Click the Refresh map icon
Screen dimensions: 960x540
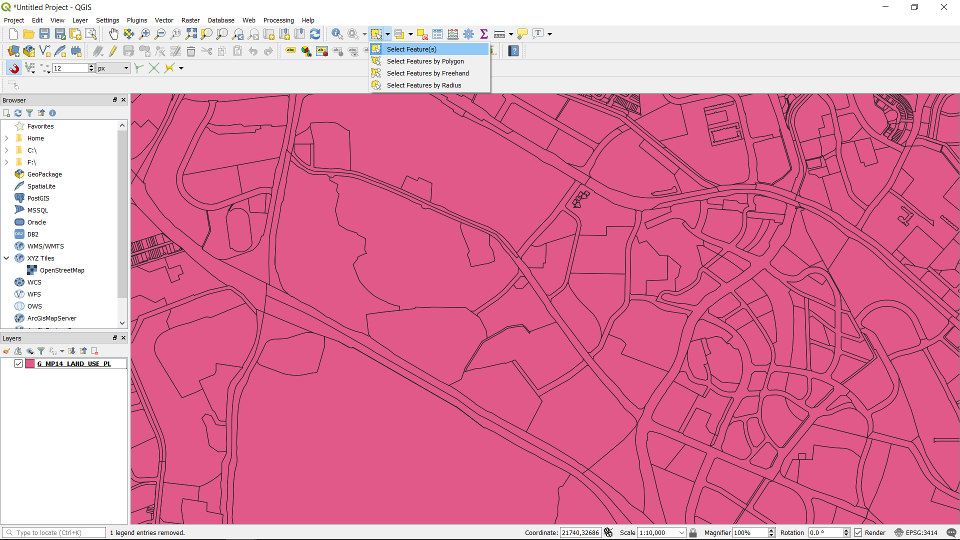coord(315,34)
